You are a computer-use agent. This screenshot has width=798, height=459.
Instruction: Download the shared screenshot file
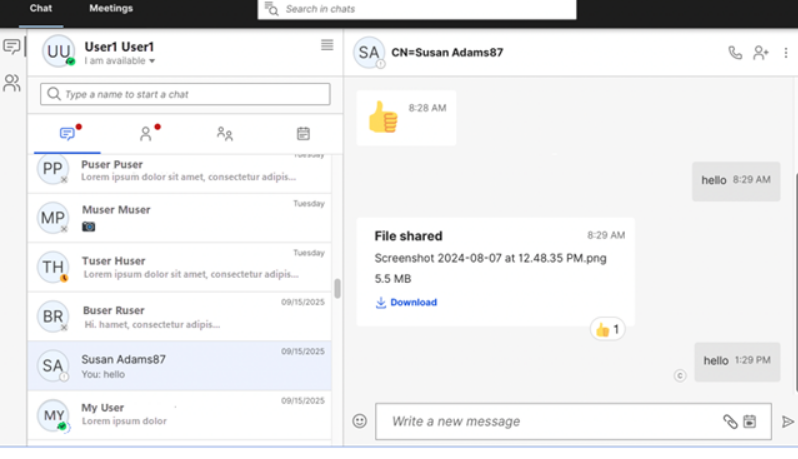tap(406, 302)
